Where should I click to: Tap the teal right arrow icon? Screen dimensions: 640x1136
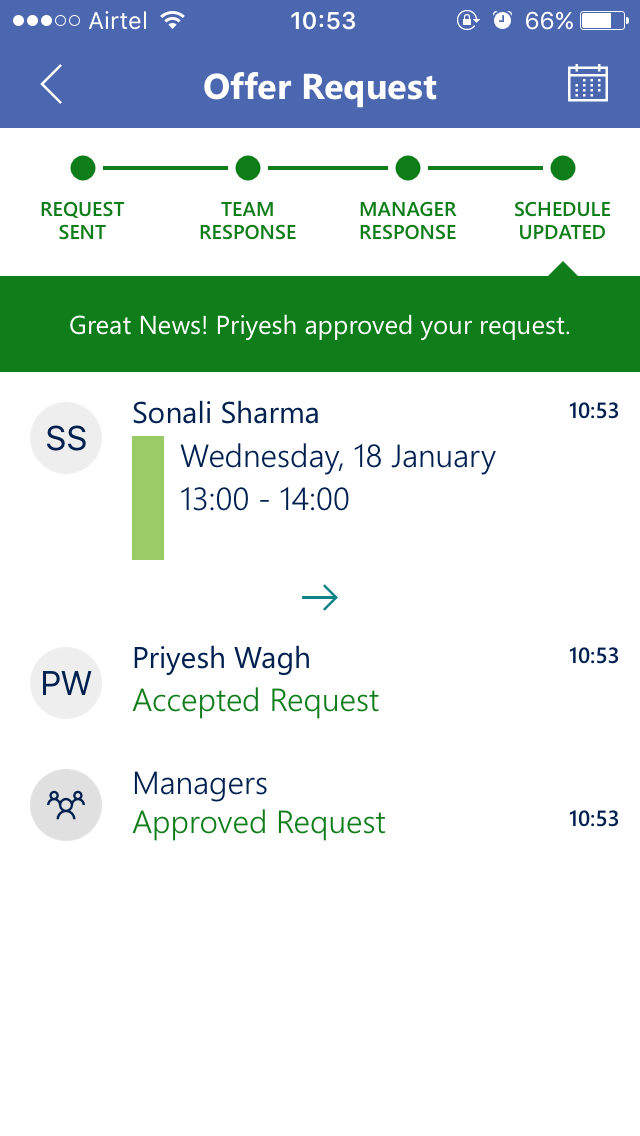coord(320,598)
